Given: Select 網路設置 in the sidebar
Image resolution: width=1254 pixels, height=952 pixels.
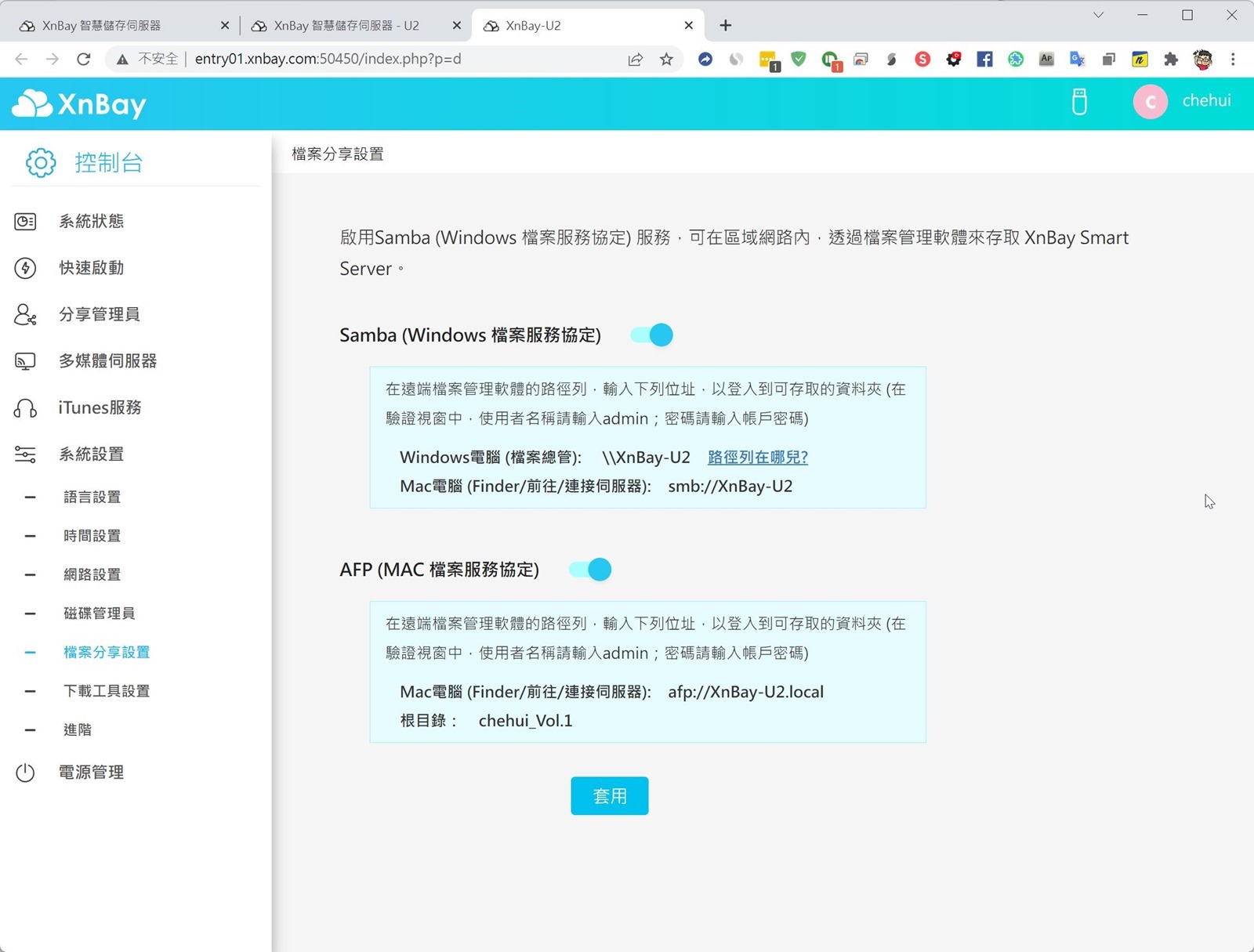Looking at the screenshot, I should pos(92,574).
